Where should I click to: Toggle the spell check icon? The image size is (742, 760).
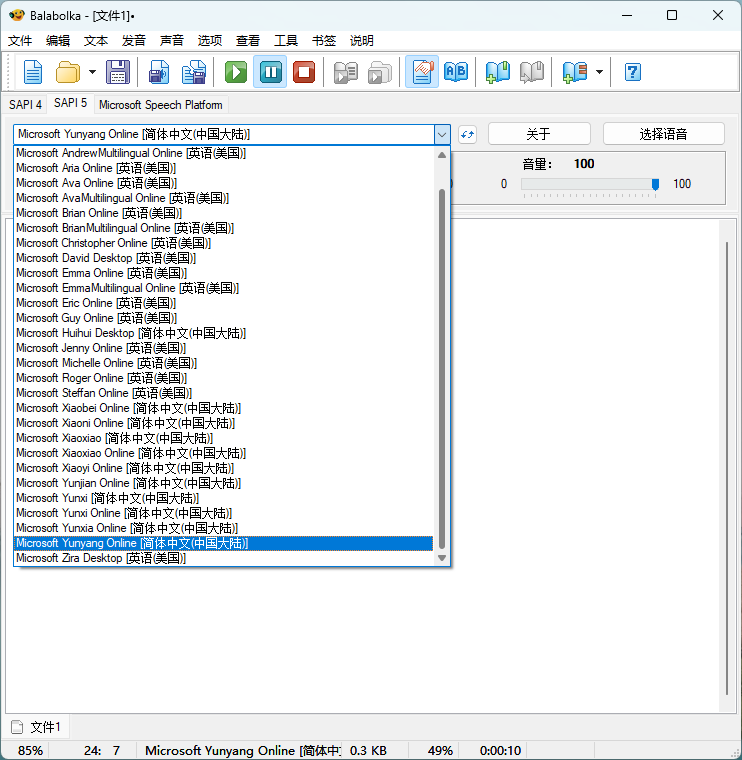coord(422,72)
